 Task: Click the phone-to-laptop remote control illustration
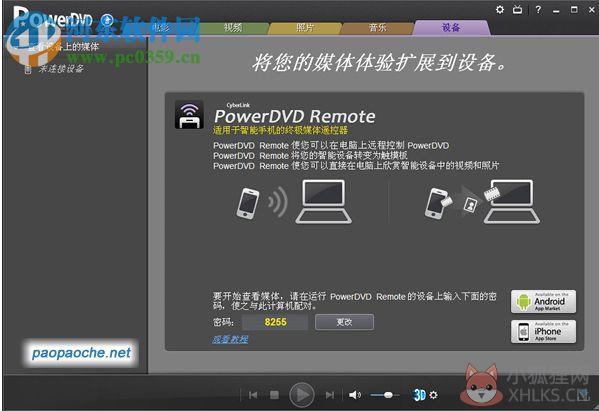pos(294,202)
